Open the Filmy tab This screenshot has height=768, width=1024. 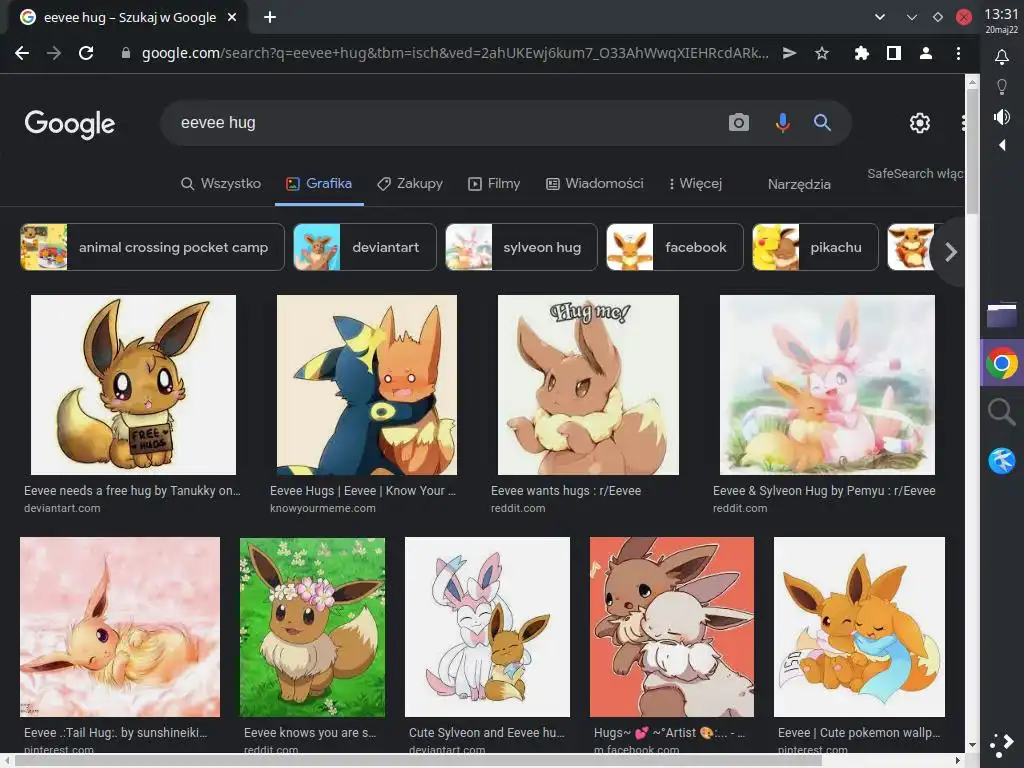click(494, 184)
